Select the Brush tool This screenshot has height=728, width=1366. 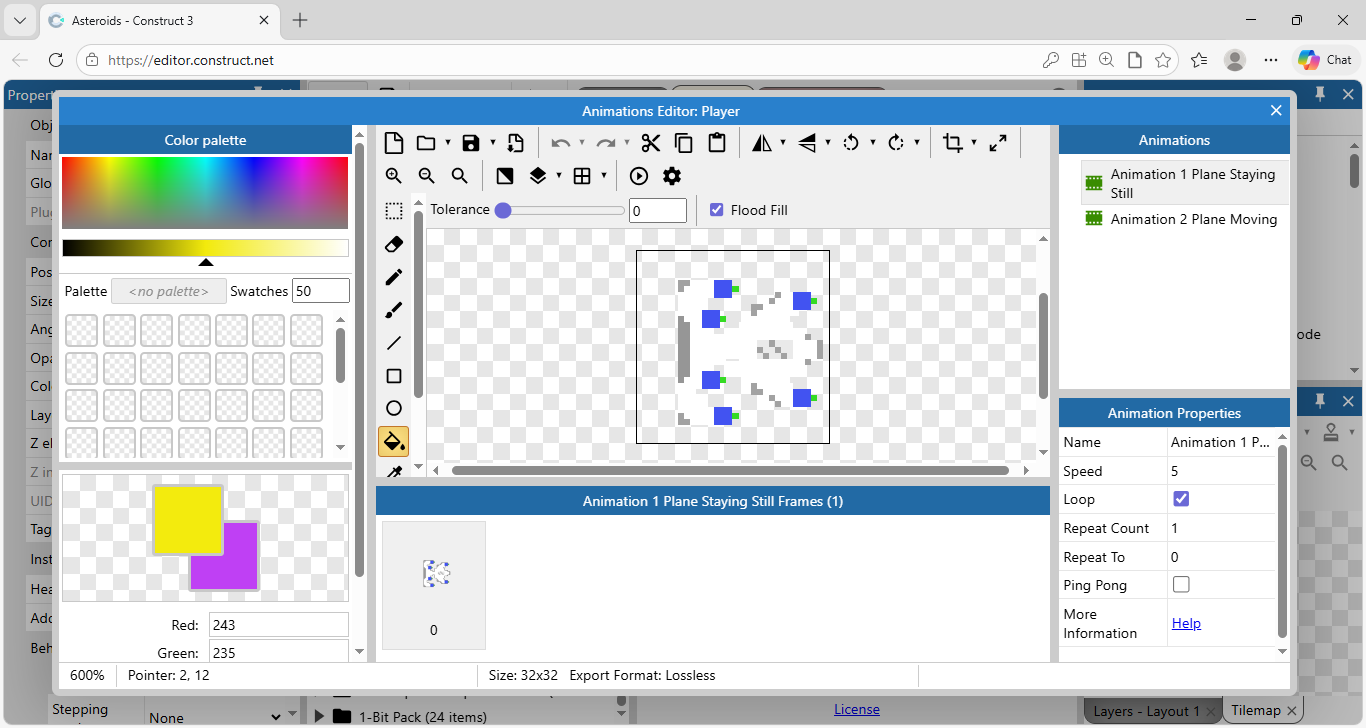point(394,310)
